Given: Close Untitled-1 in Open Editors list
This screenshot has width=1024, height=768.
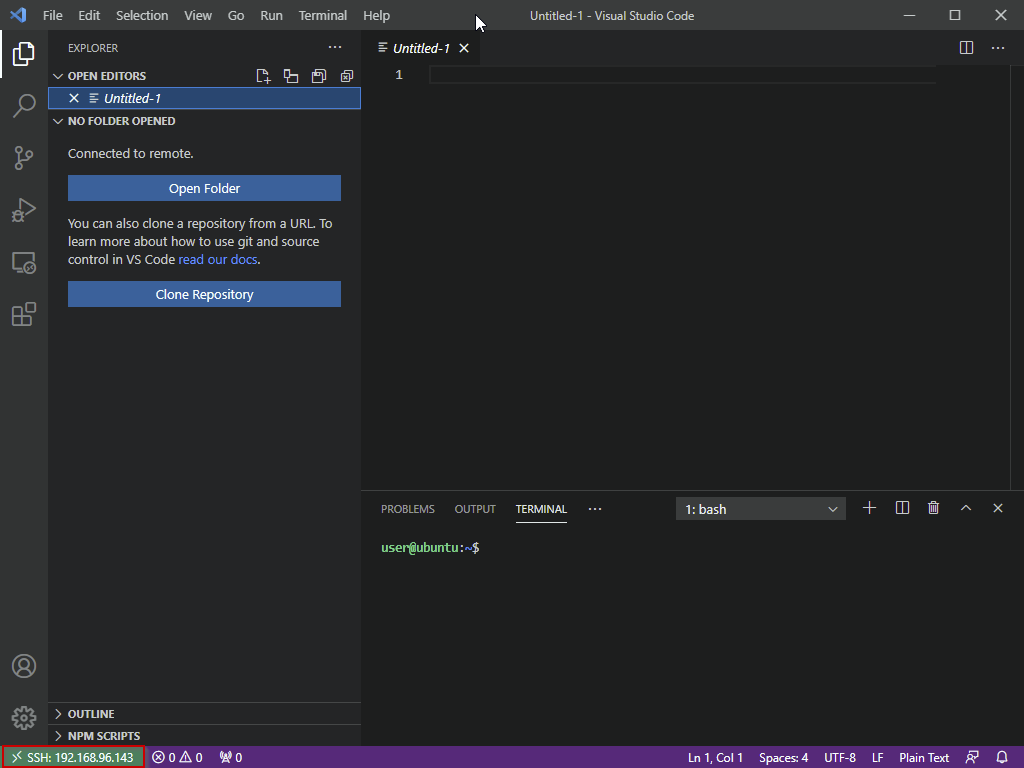Looking at the screenshot, I should [74, 98].
